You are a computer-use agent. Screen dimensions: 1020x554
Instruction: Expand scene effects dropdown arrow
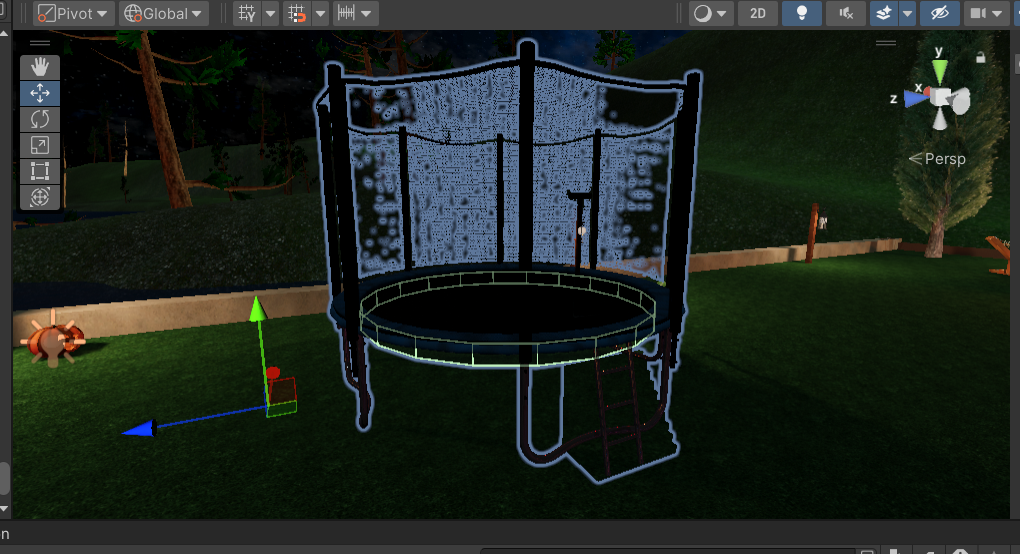(907, 13)
